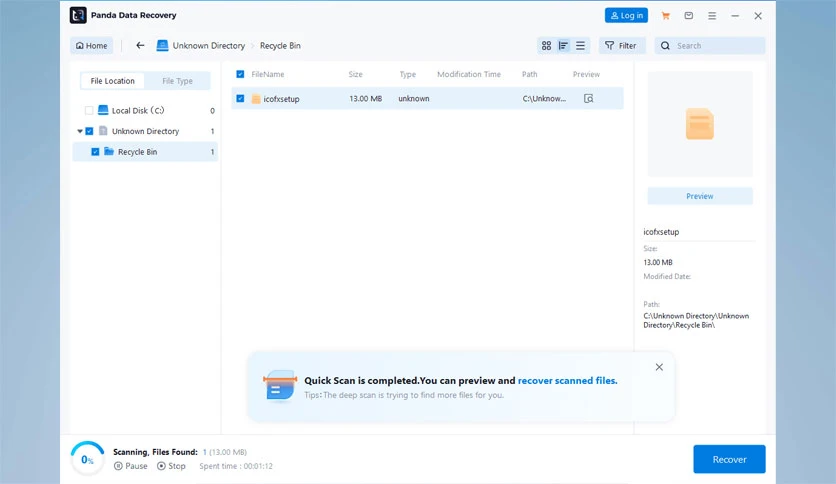Open the Filter options

point(621,46)
